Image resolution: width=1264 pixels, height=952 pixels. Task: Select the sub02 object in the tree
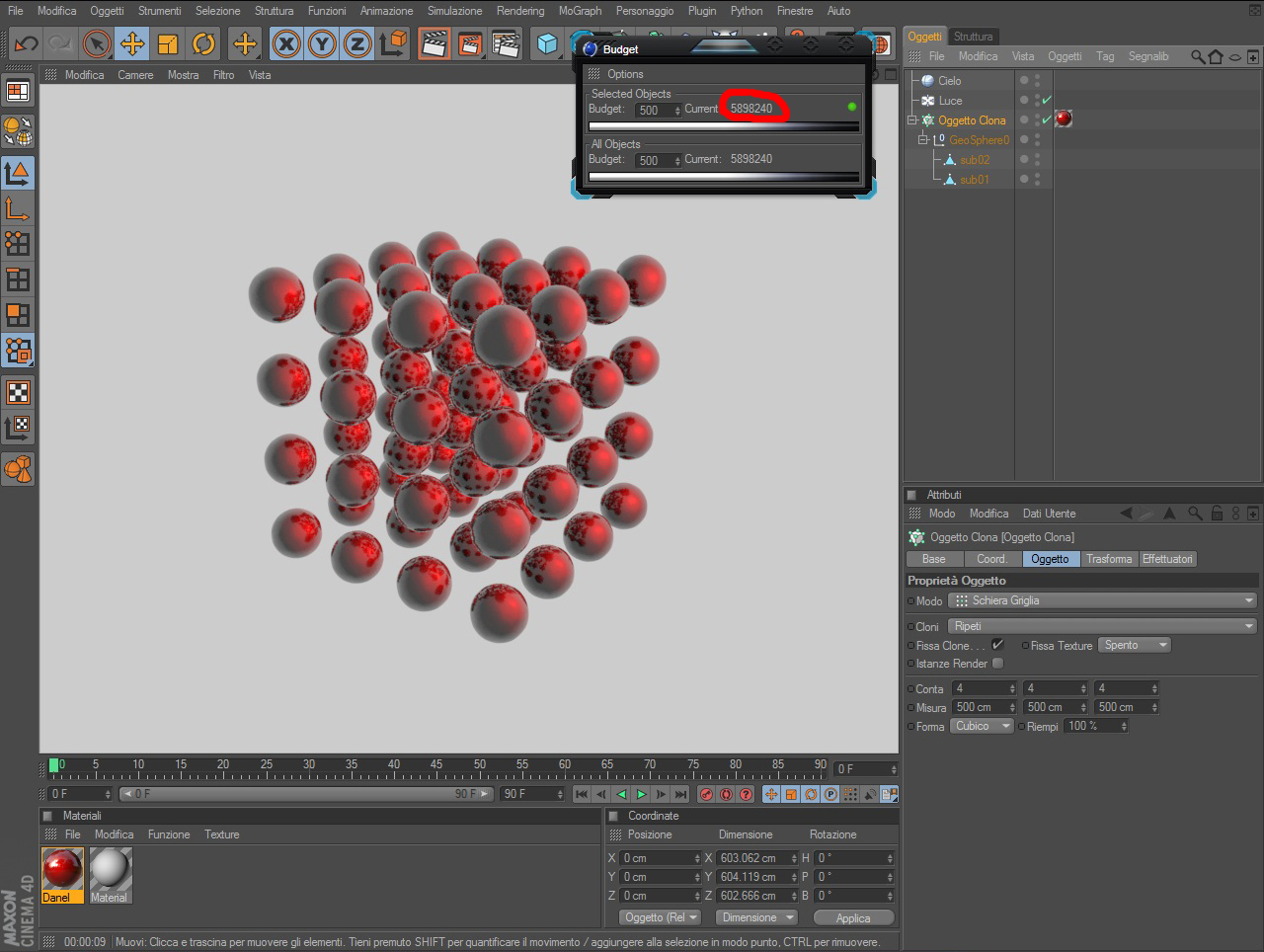[x=975, y=160]
